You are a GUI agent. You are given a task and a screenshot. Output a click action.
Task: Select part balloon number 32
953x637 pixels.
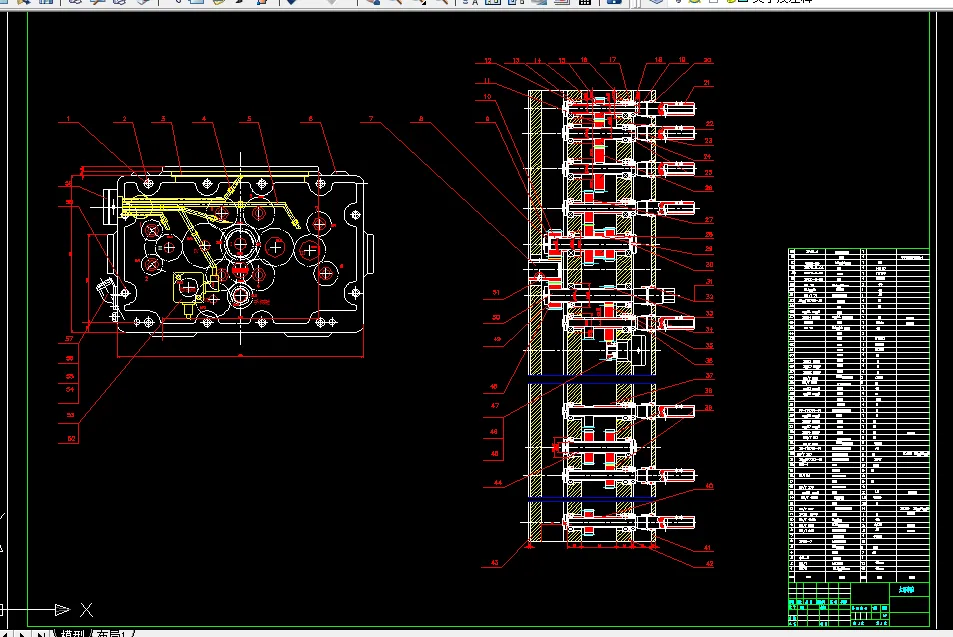[x=709, y=297]
